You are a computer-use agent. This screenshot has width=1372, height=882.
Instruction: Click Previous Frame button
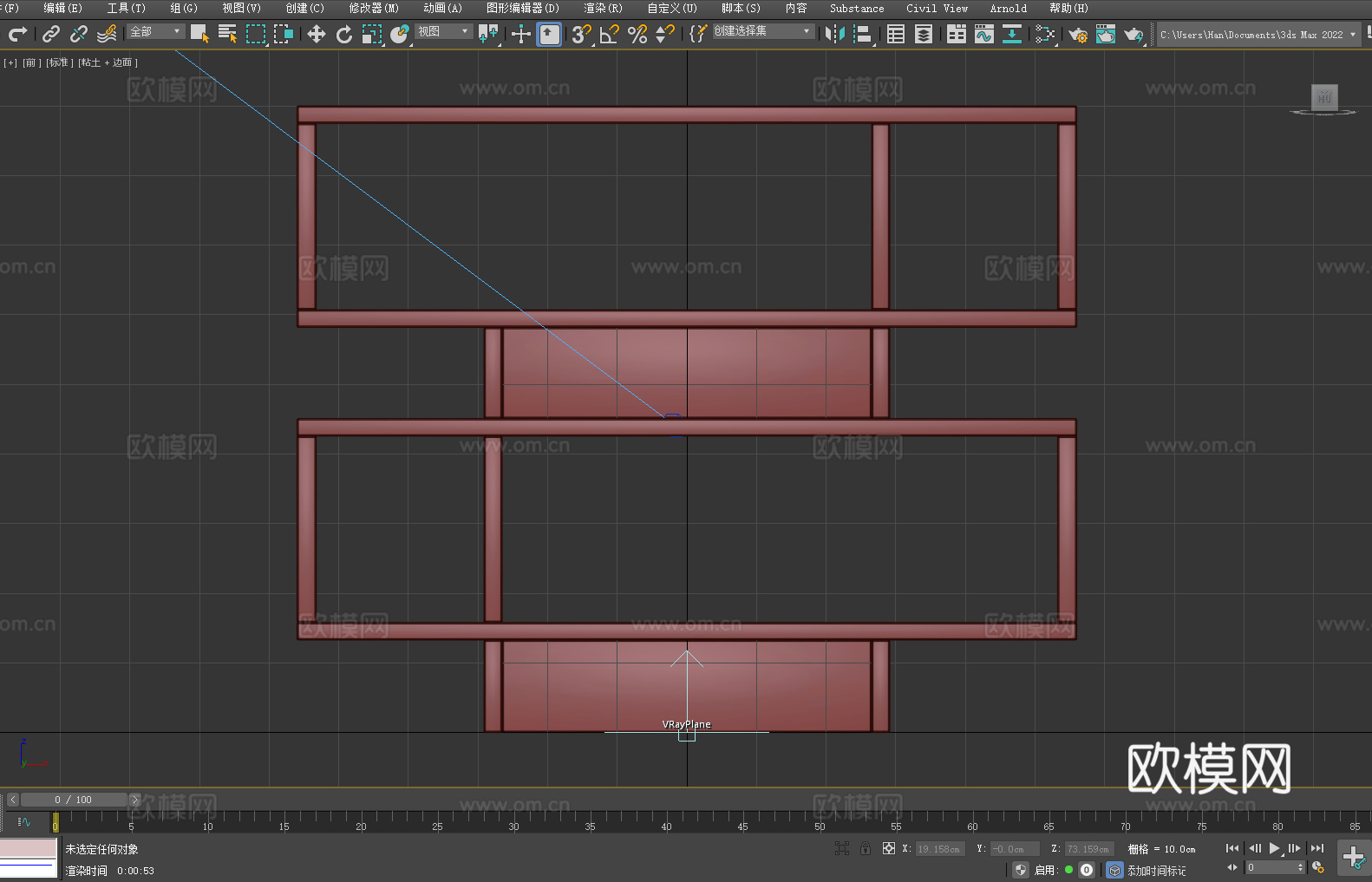[1255, 848]
